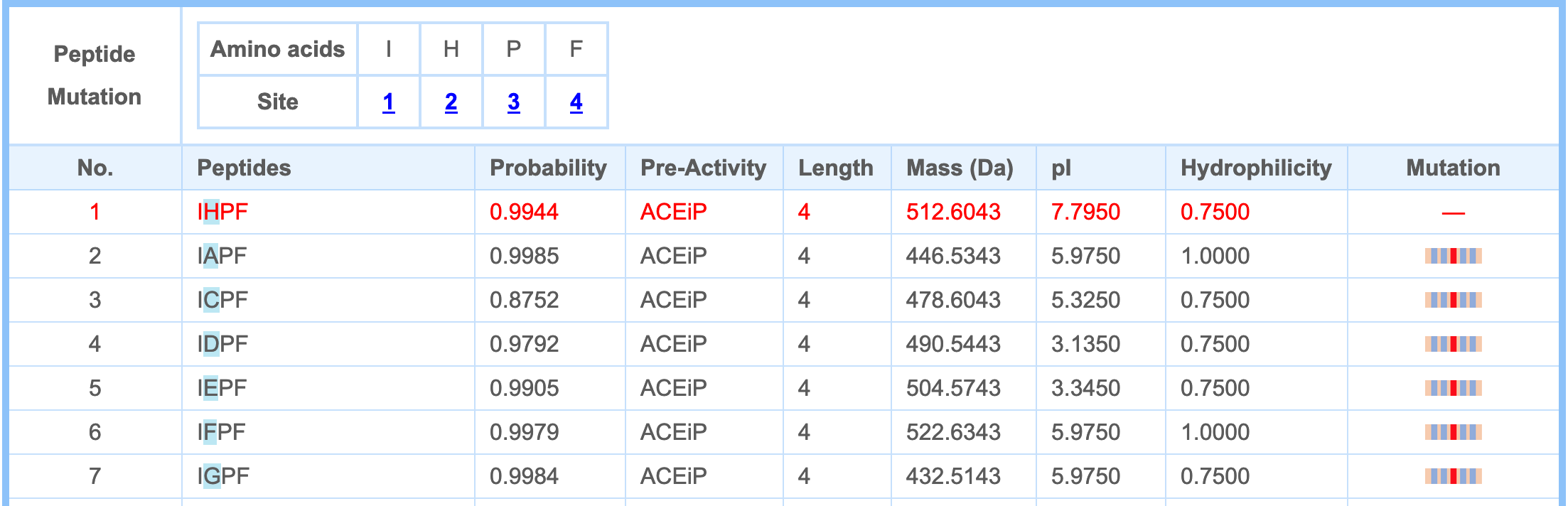
Task: Click the Mass (Da) column header
Action: 960,168
